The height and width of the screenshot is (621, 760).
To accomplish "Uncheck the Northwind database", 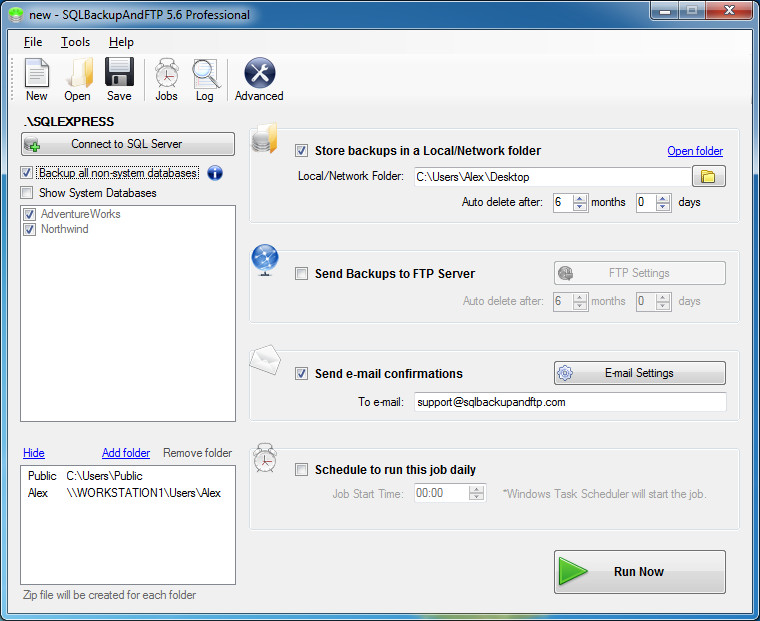I will click(x=30, y=229).
